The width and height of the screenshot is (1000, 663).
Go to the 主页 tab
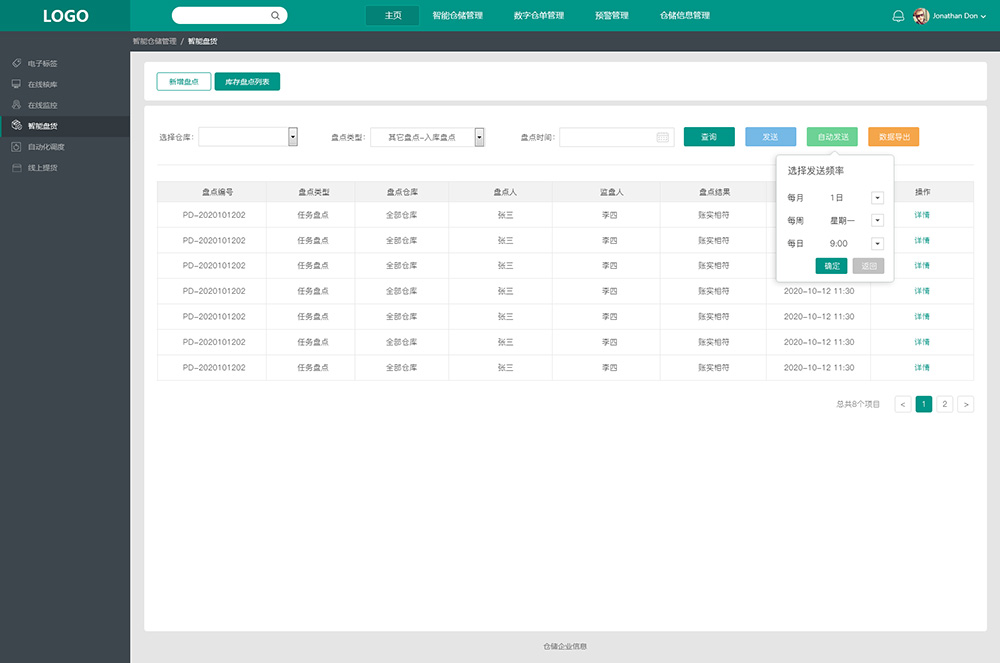coord(393,15)
